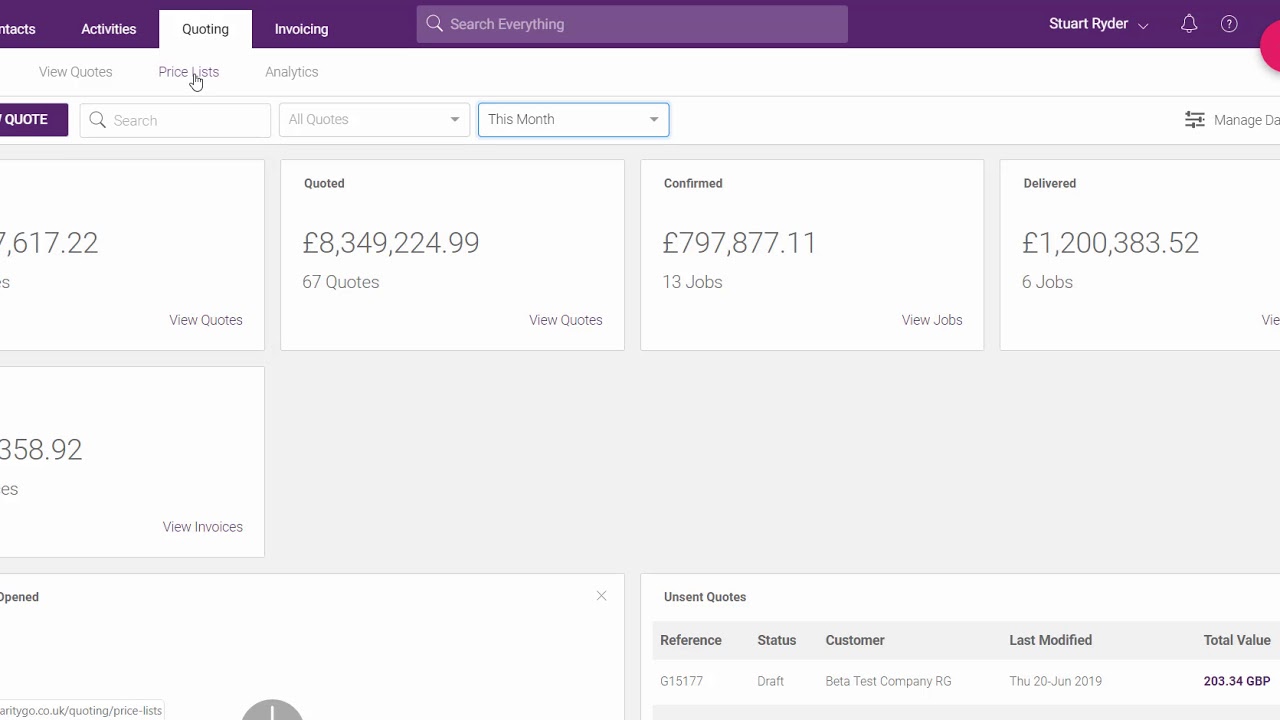Image resolution: width=1280 pixels, height=720 pixels.
Task: Open the notifications bell
Action: [x=1189, y=24]
